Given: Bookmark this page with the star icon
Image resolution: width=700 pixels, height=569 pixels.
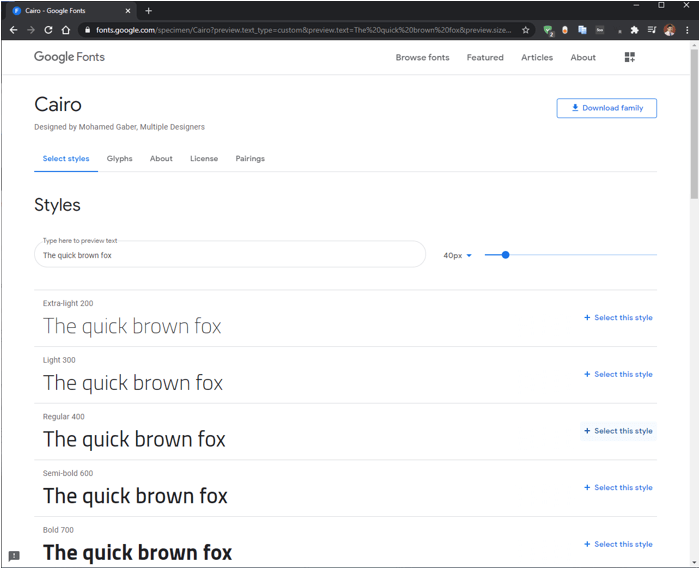Looking at the screenshot, I should [525, 30].
